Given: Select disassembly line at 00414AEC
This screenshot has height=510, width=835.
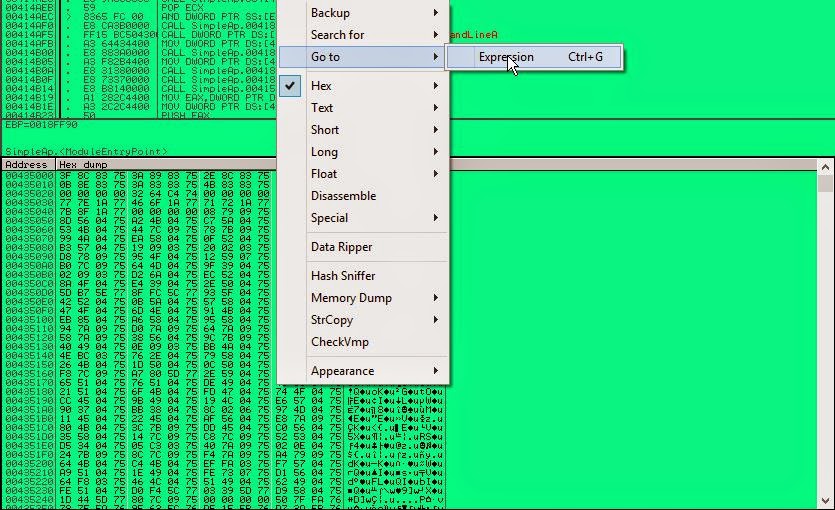Looking at the screenshot, I should click(x=140, y=17).
